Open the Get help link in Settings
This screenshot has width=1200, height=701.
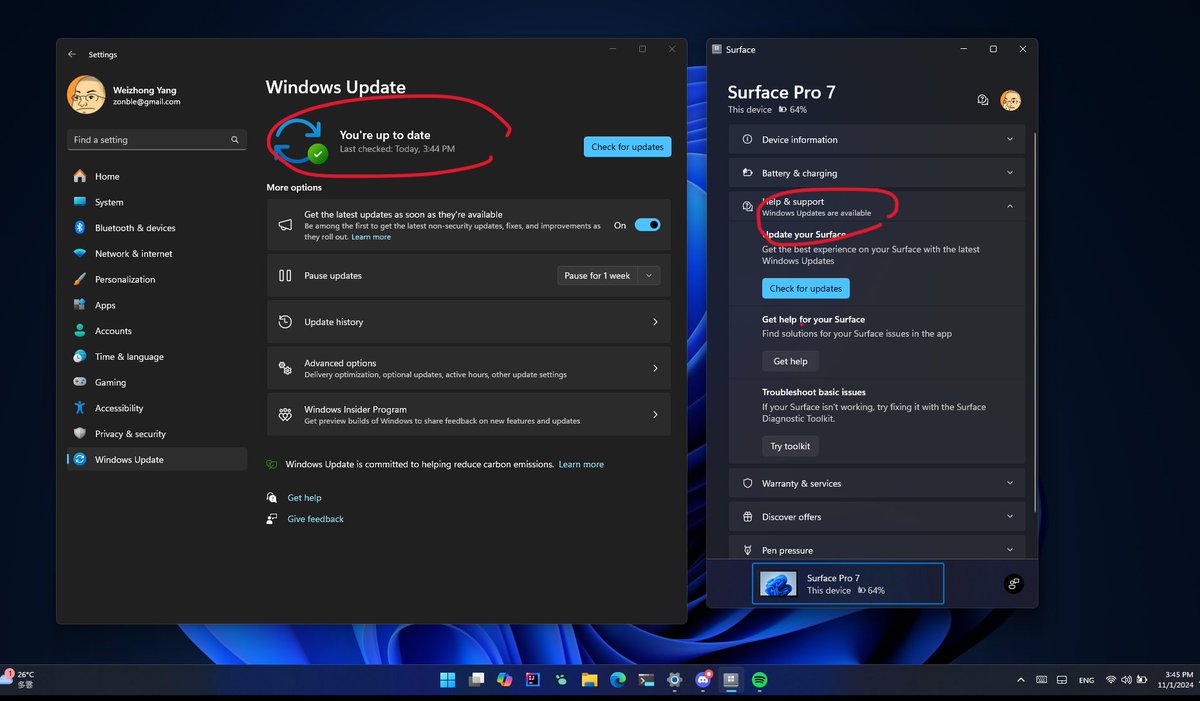tap(304, 498)
